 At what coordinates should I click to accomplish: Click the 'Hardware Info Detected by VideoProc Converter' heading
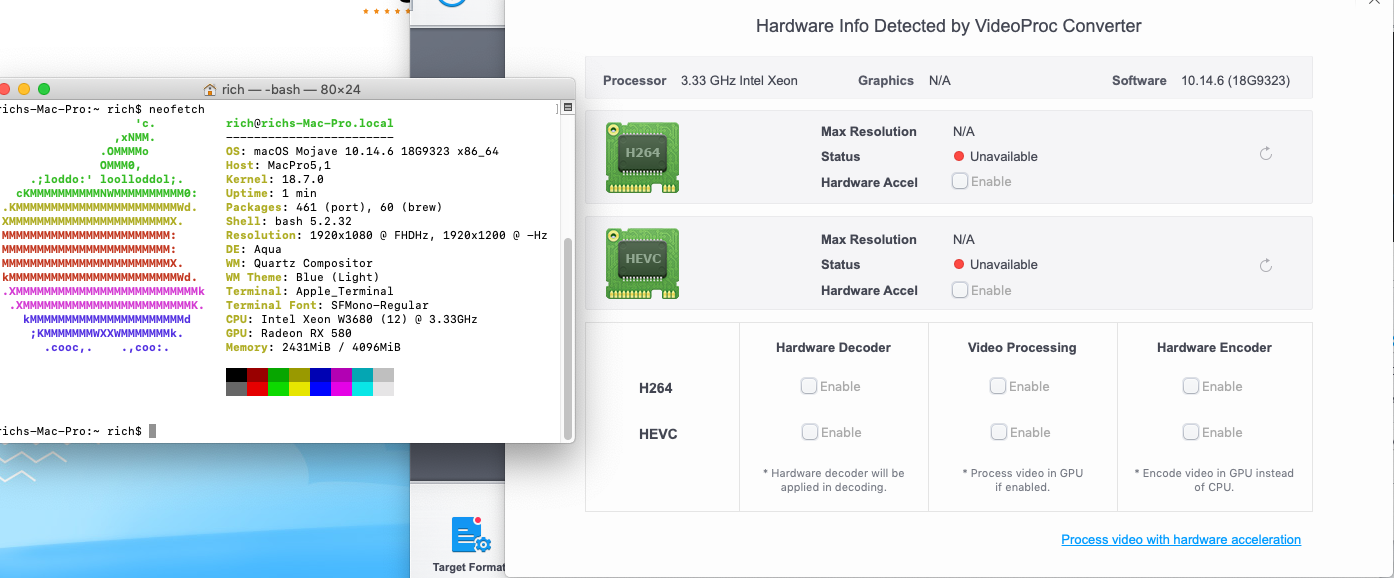click(x=948, y=26)
